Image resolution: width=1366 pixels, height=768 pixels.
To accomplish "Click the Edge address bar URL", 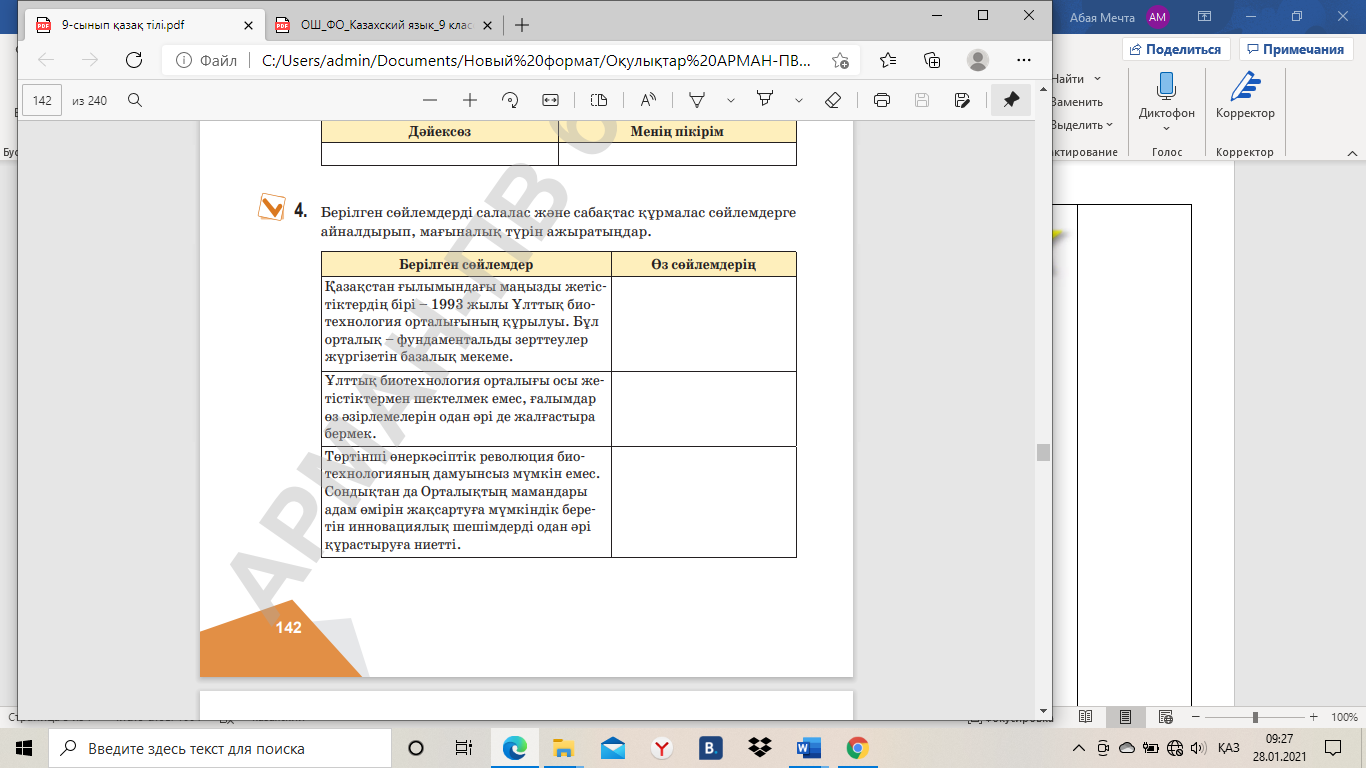I will [x=537, y=60].
